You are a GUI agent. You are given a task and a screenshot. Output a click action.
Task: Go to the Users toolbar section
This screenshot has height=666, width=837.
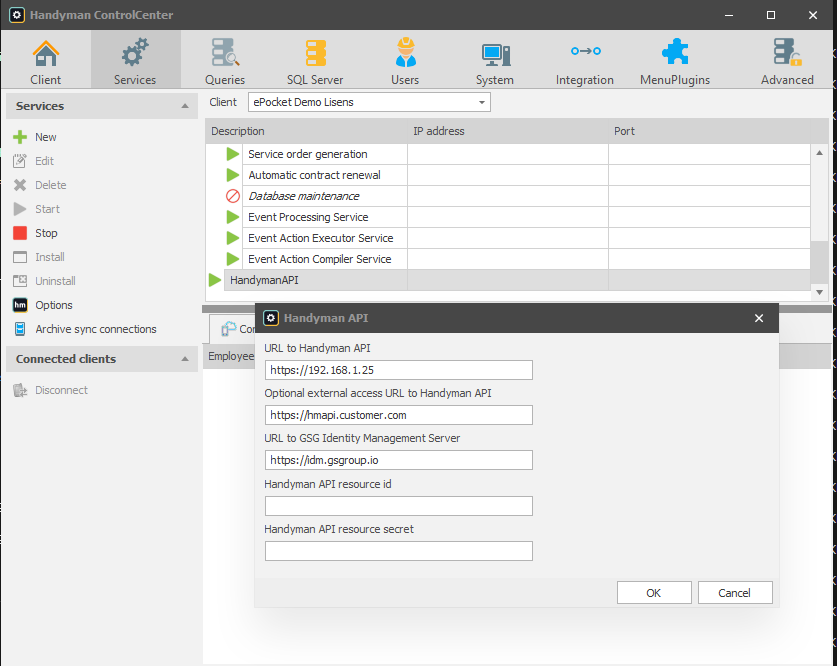405,60
